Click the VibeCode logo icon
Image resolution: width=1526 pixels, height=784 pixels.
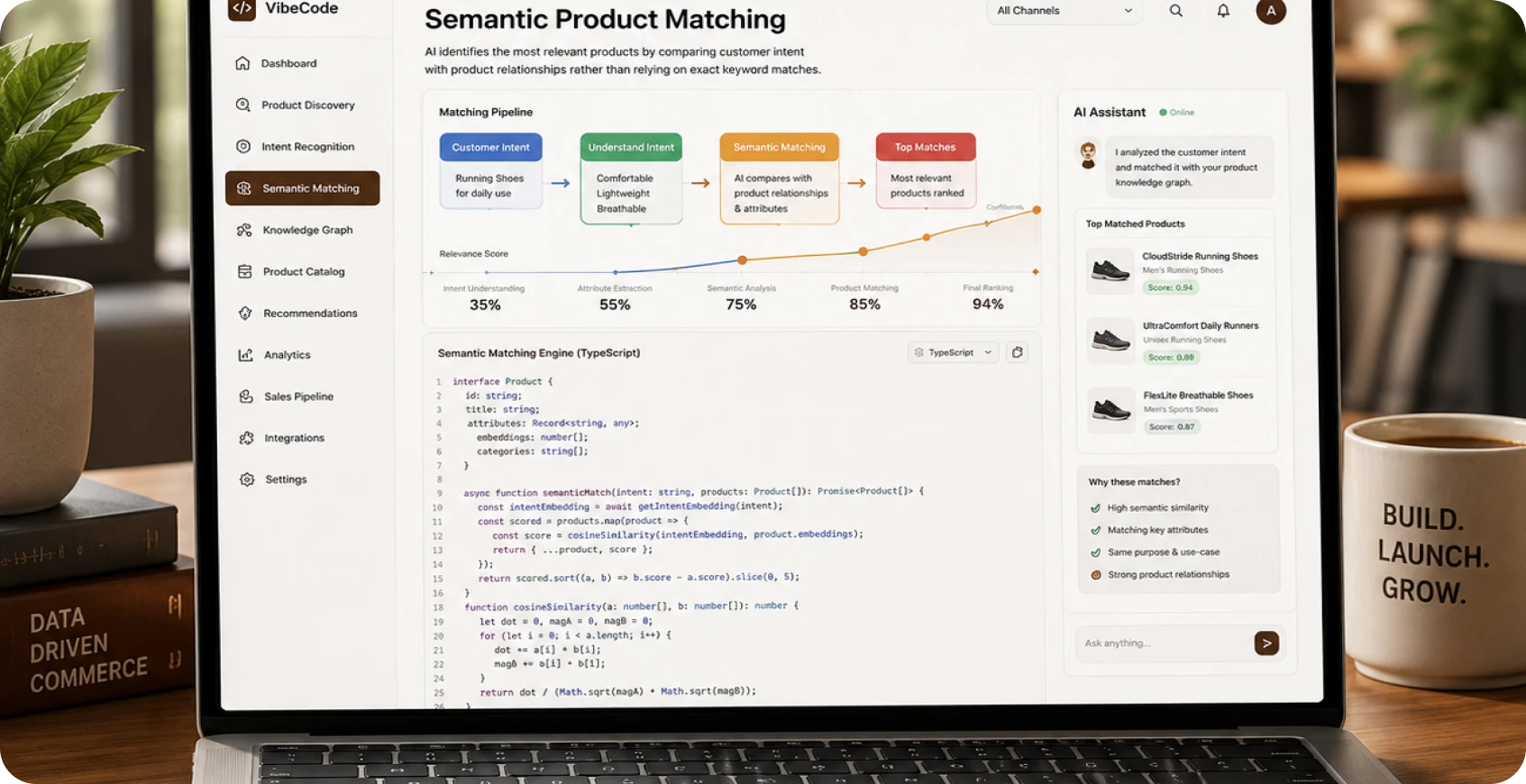pyautogui.click(x=242, y=9)
